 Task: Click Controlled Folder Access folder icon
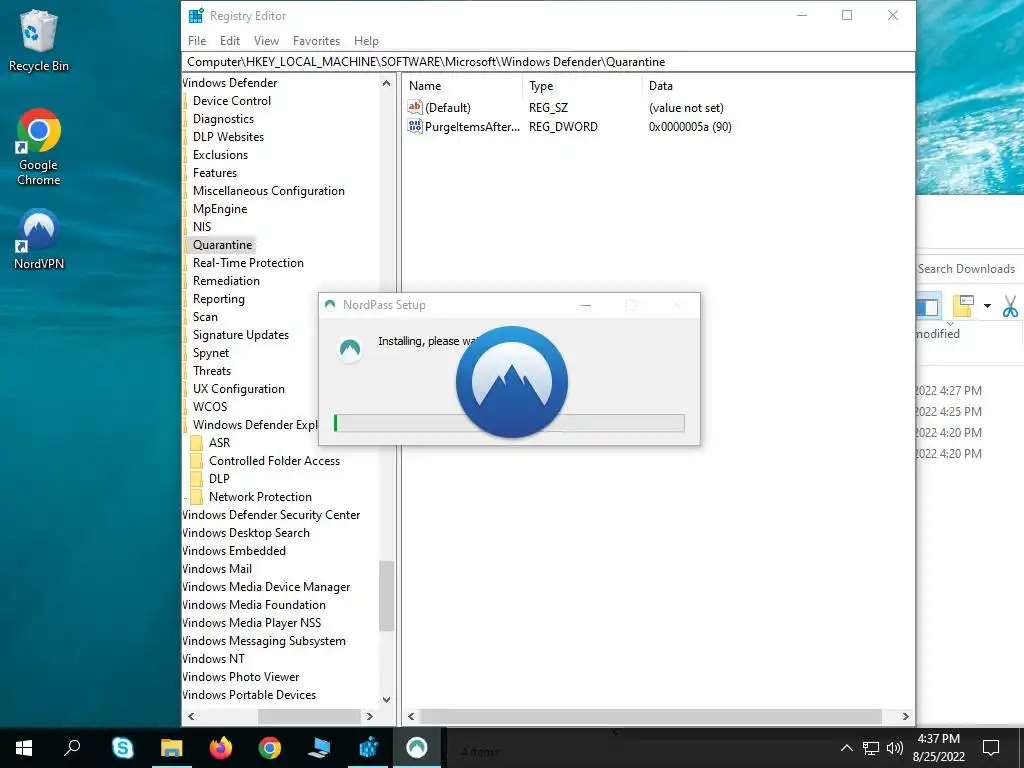click(x=196, y=461)
